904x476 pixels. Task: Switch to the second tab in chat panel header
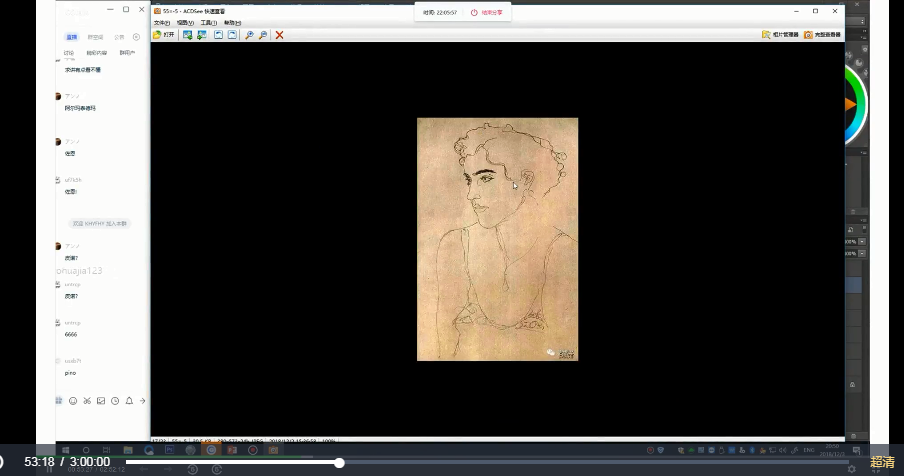(95, 37)
